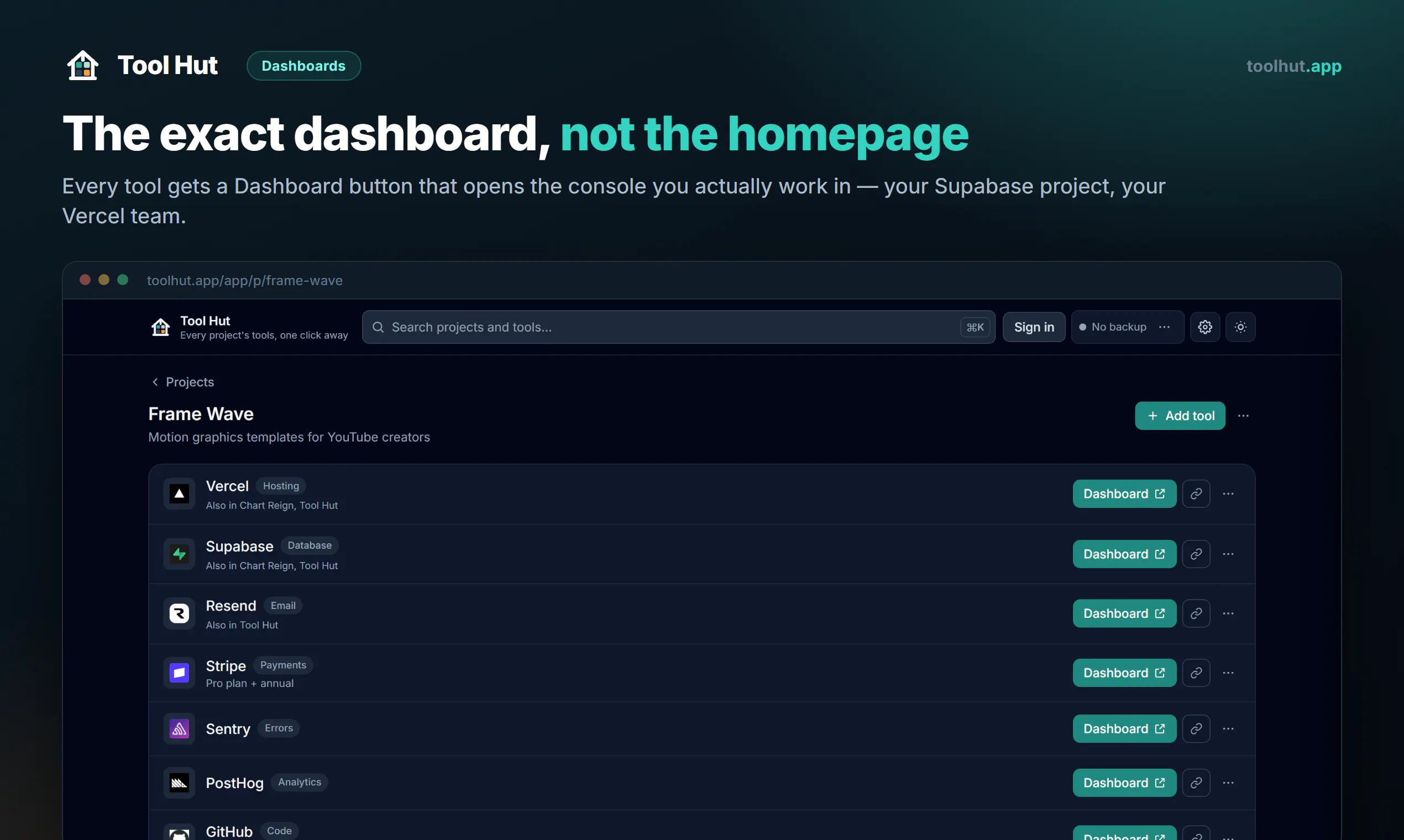Viewport: 1404px width, 840px height.
Task: Click the Analytics tag on PostHog
Action: [300, 782]
